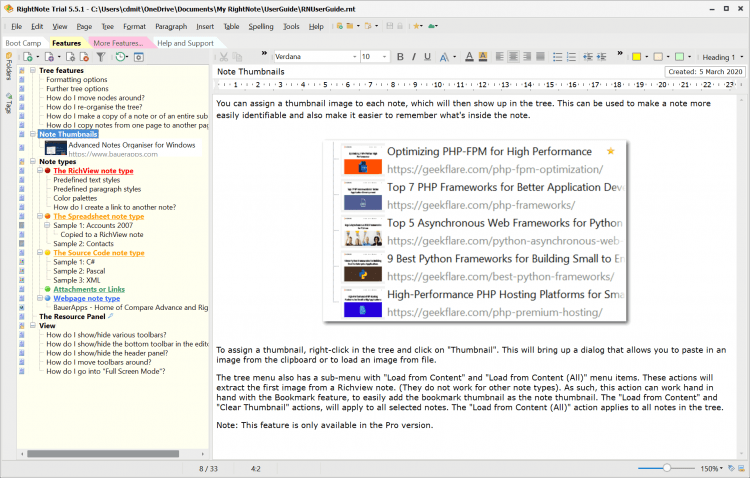Open the Spelling menu

tap(260, 25)
